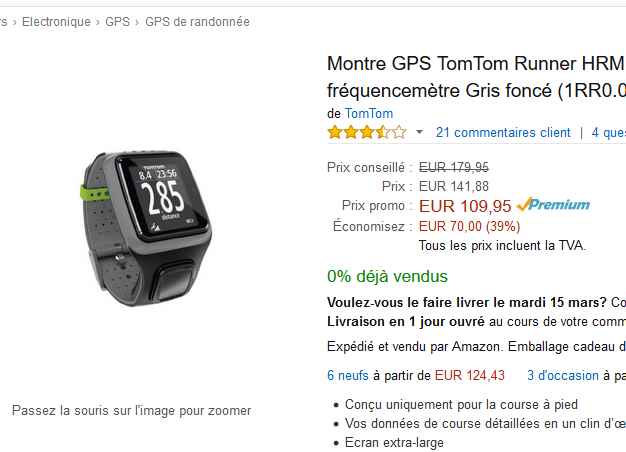Click the EUR 109,95 promo price
Image resolution: width=626 pixels, height=452 pixels.
pos(465,206)
